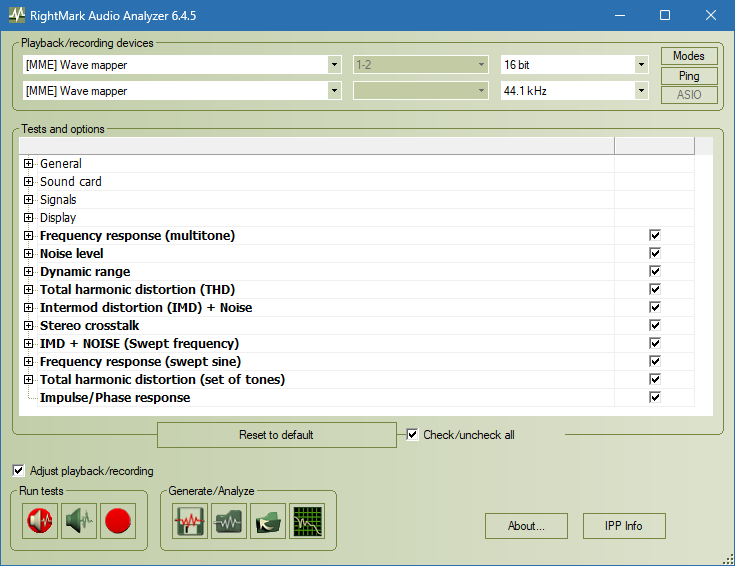Expand IMD + NOISE (Swept frequency) node
The image size is (735, 566).
click(x=29, y=343)
